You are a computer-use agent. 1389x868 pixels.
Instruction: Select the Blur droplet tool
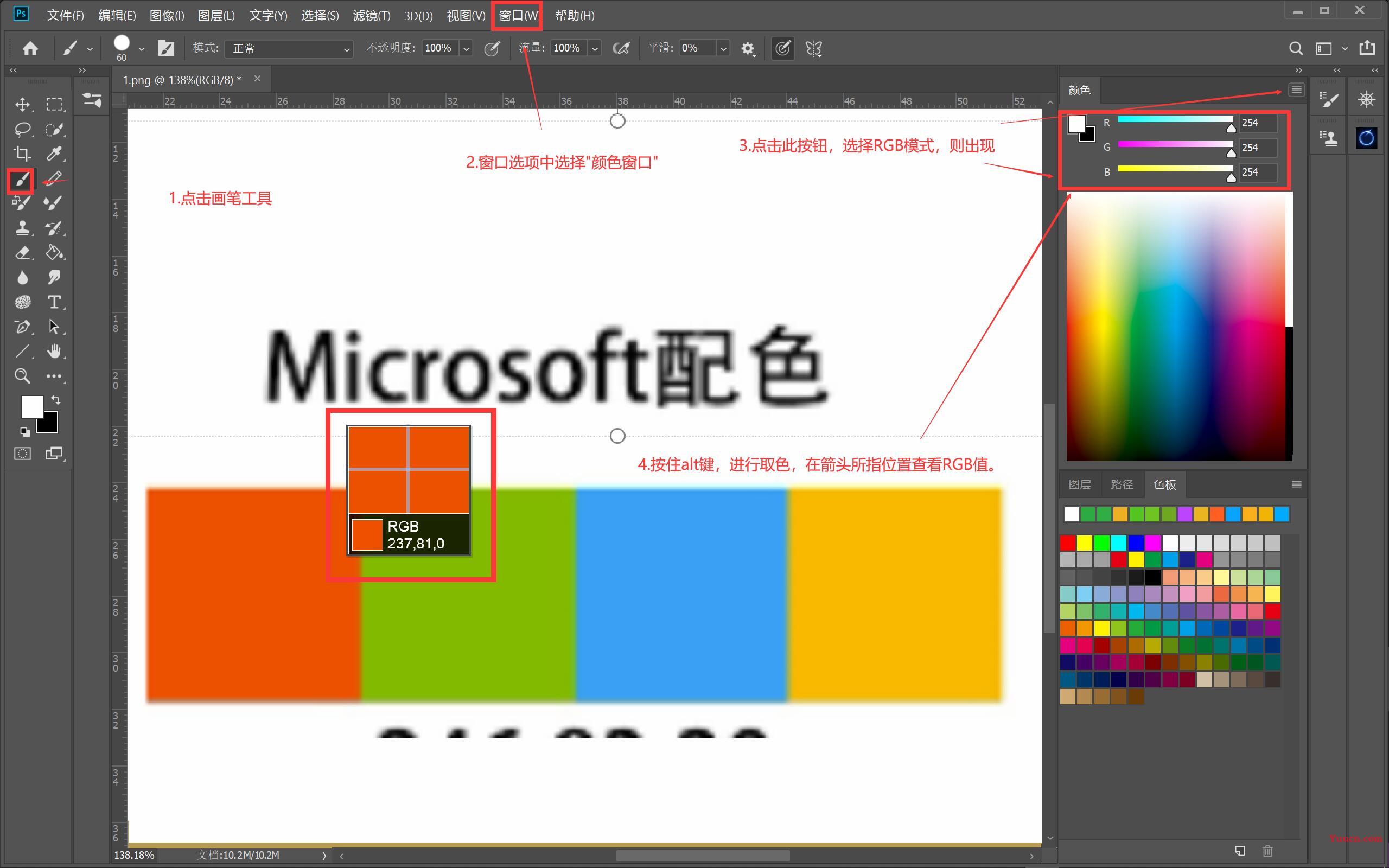pos(22,277)
